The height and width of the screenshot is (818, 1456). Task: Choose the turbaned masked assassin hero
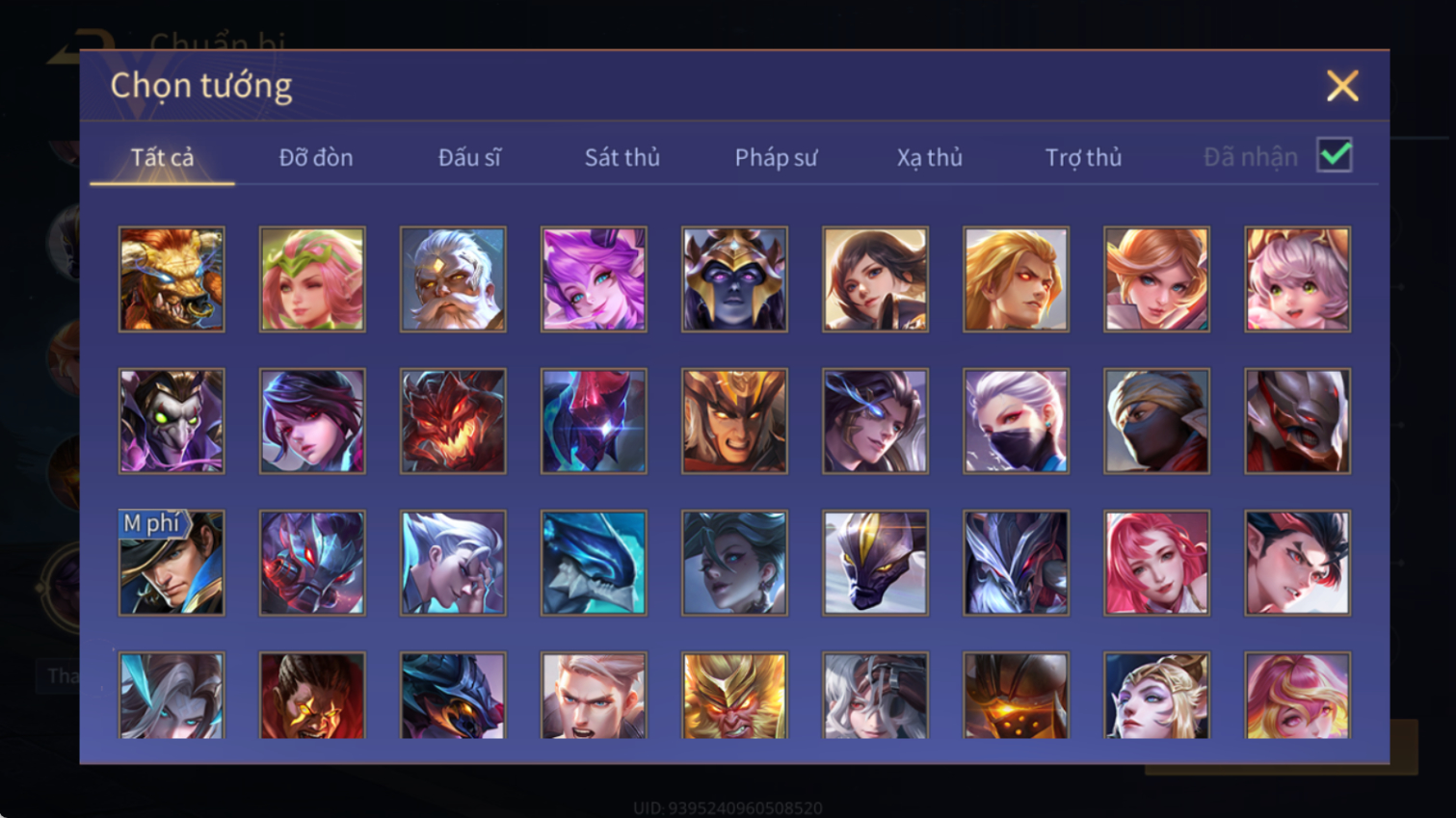(1156, 421)
